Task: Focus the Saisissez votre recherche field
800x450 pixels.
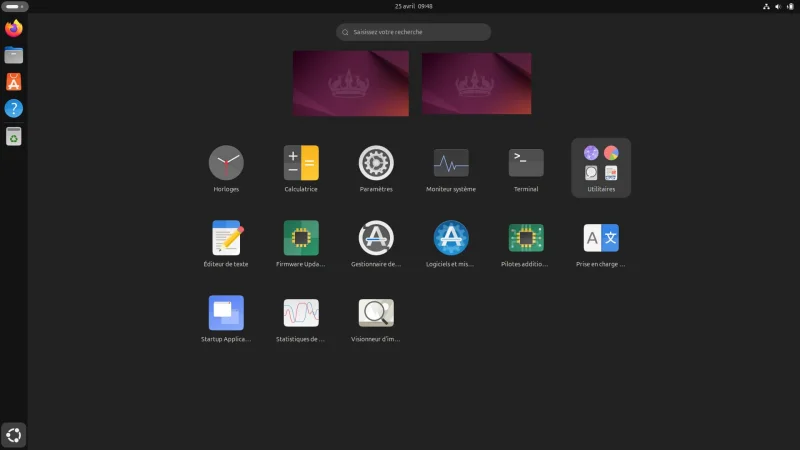Action: [413, 32]
